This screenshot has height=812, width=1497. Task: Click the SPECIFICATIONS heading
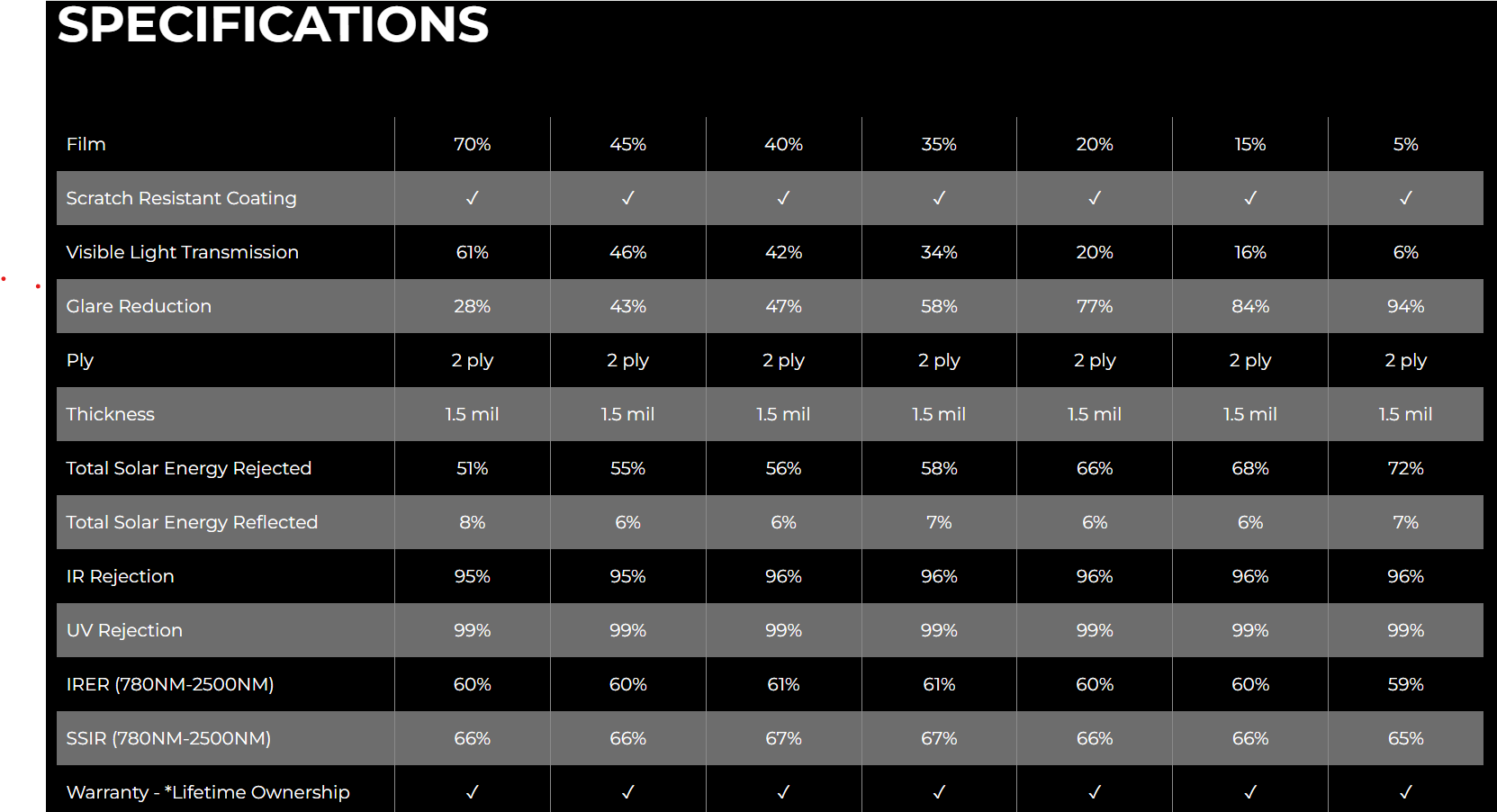[273, 24]
